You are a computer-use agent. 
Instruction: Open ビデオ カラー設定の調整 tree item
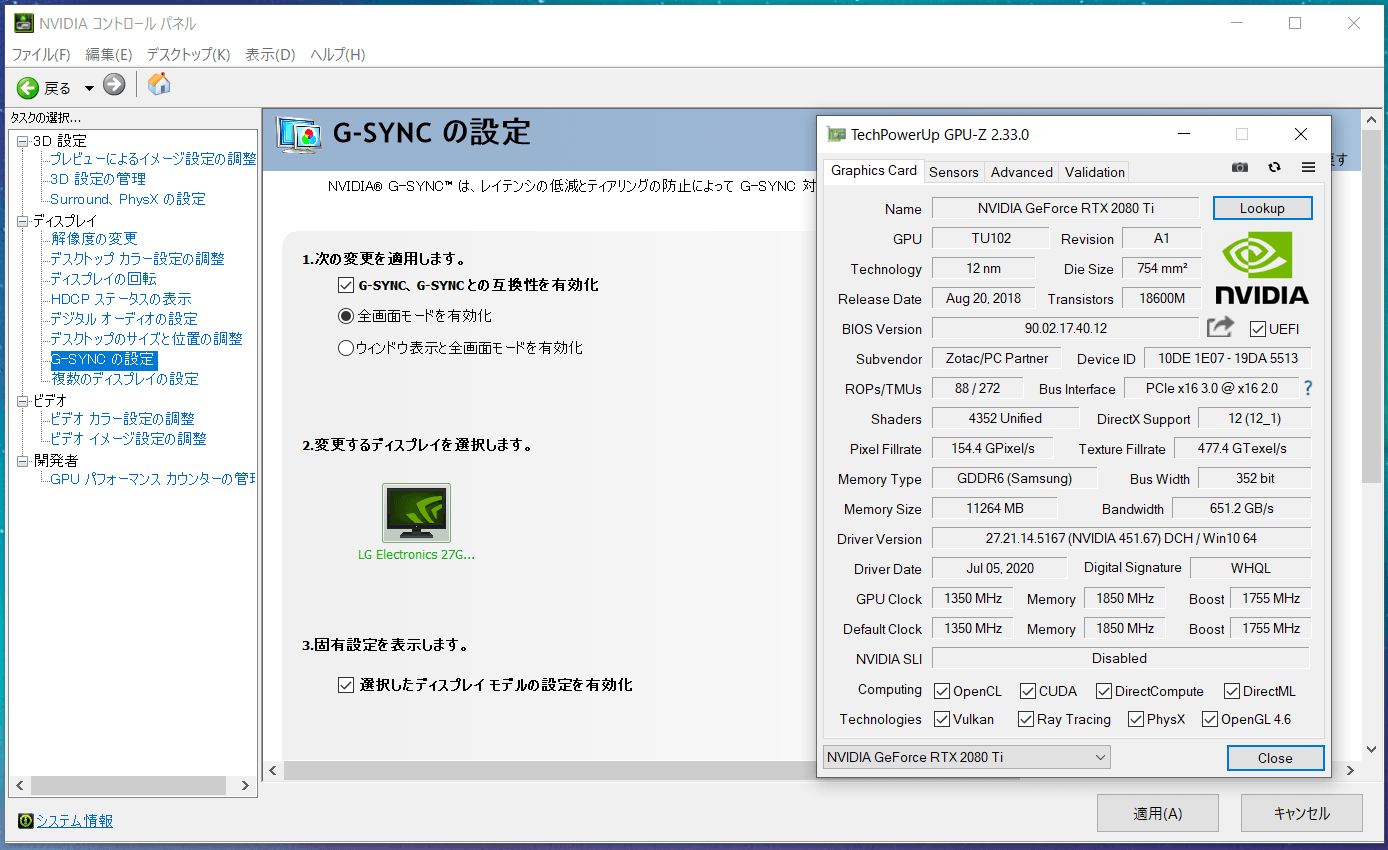tap(123, 419)
